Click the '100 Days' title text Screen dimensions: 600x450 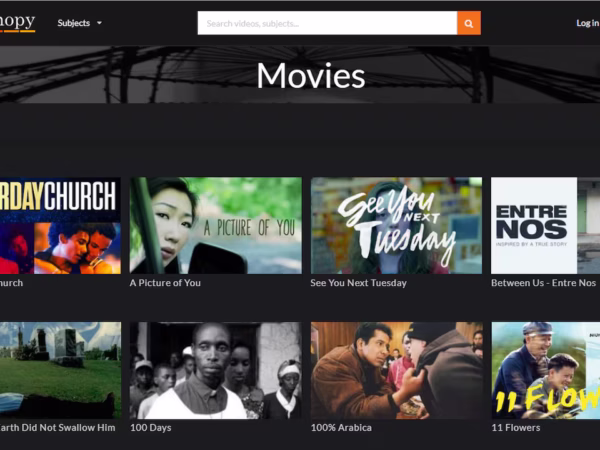click(151, 427)
